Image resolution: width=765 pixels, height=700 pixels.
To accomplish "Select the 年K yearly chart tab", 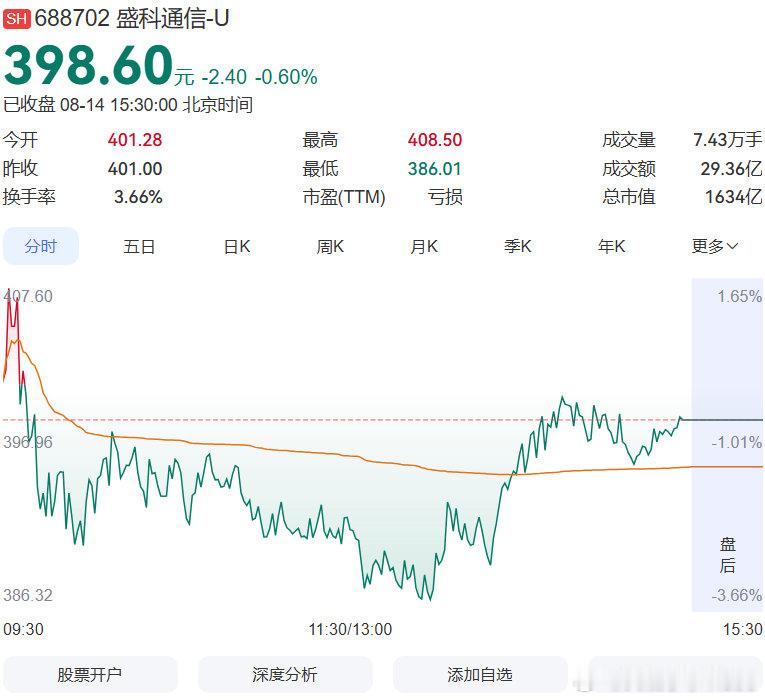I will (x=611, y=247).
